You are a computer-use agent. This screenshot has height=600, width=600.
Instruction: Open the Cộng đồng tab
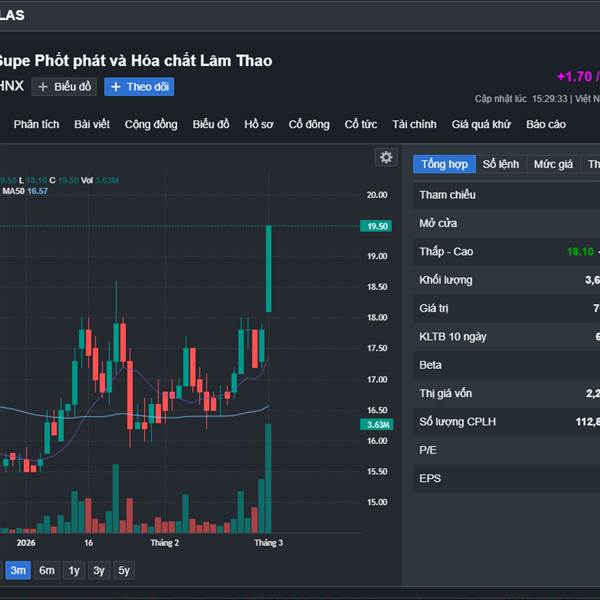(151, 124)
